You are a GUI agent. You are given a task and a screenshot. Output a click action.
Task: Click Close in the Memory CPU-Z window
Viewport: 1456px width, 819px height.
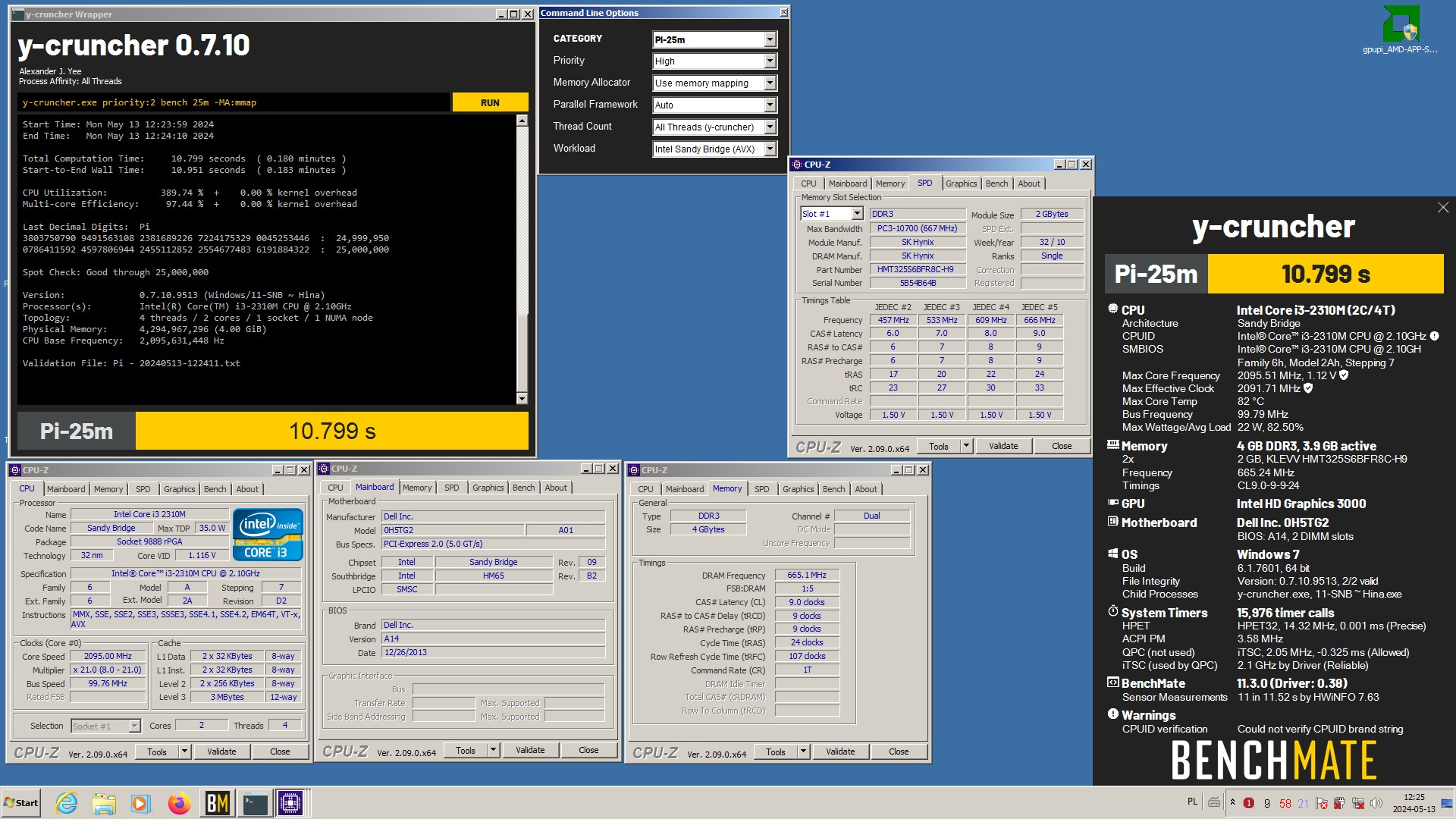point(899,752)
